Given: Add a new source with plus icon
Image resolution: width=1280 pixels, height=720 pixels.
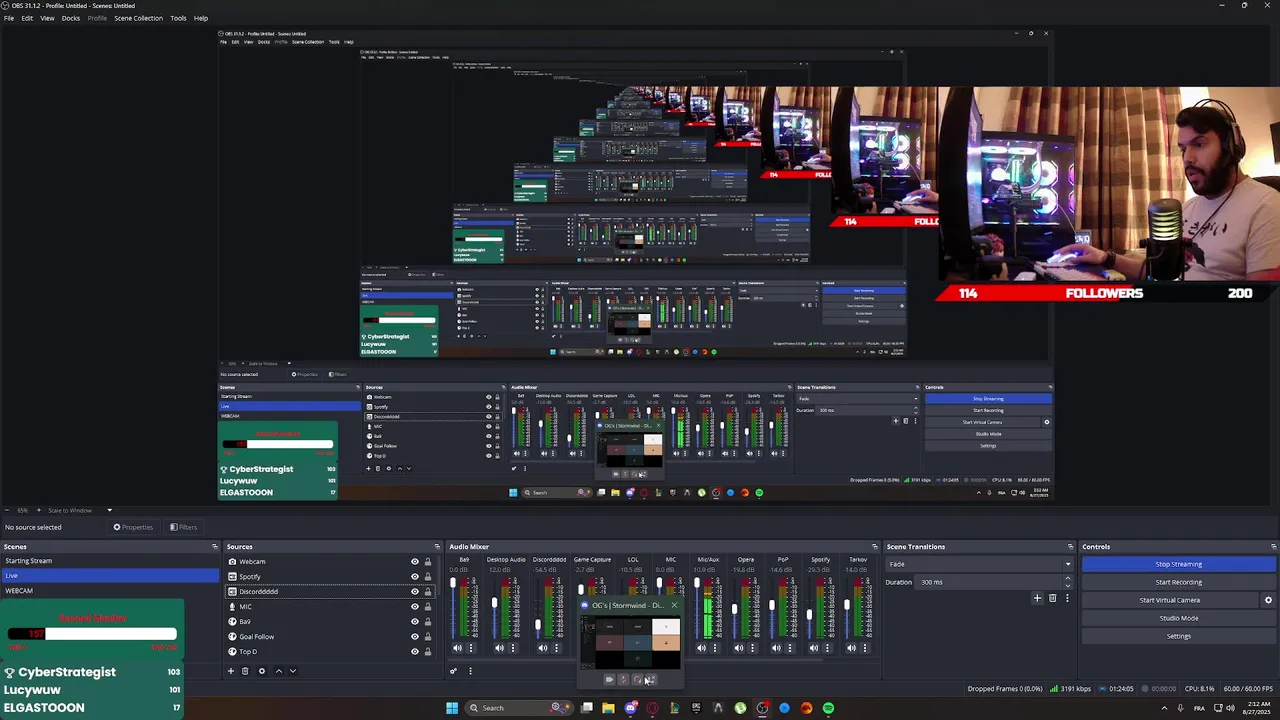Looking at the screenshot, I should point(230,671).
